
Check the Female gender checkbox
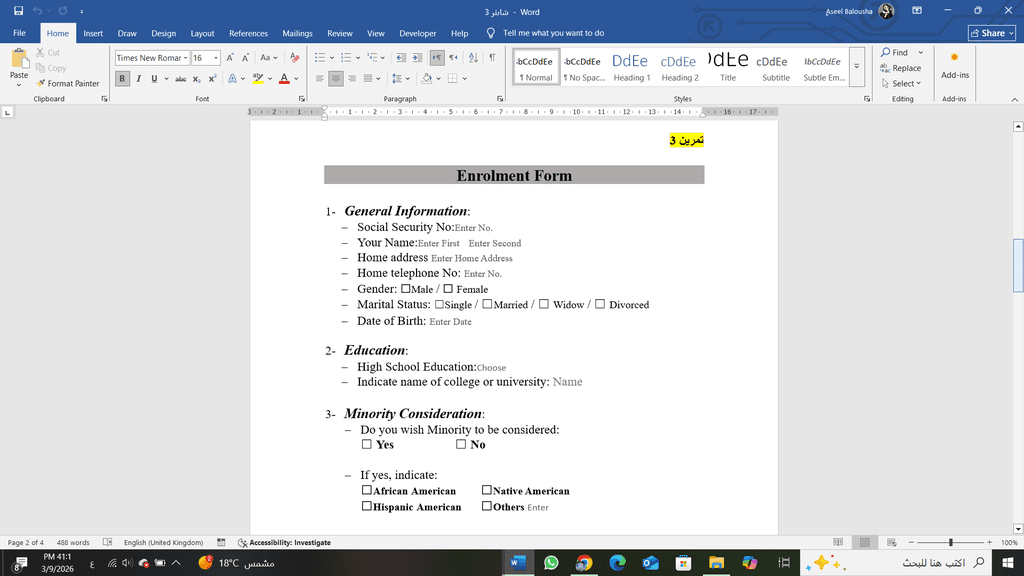(448, 289)
